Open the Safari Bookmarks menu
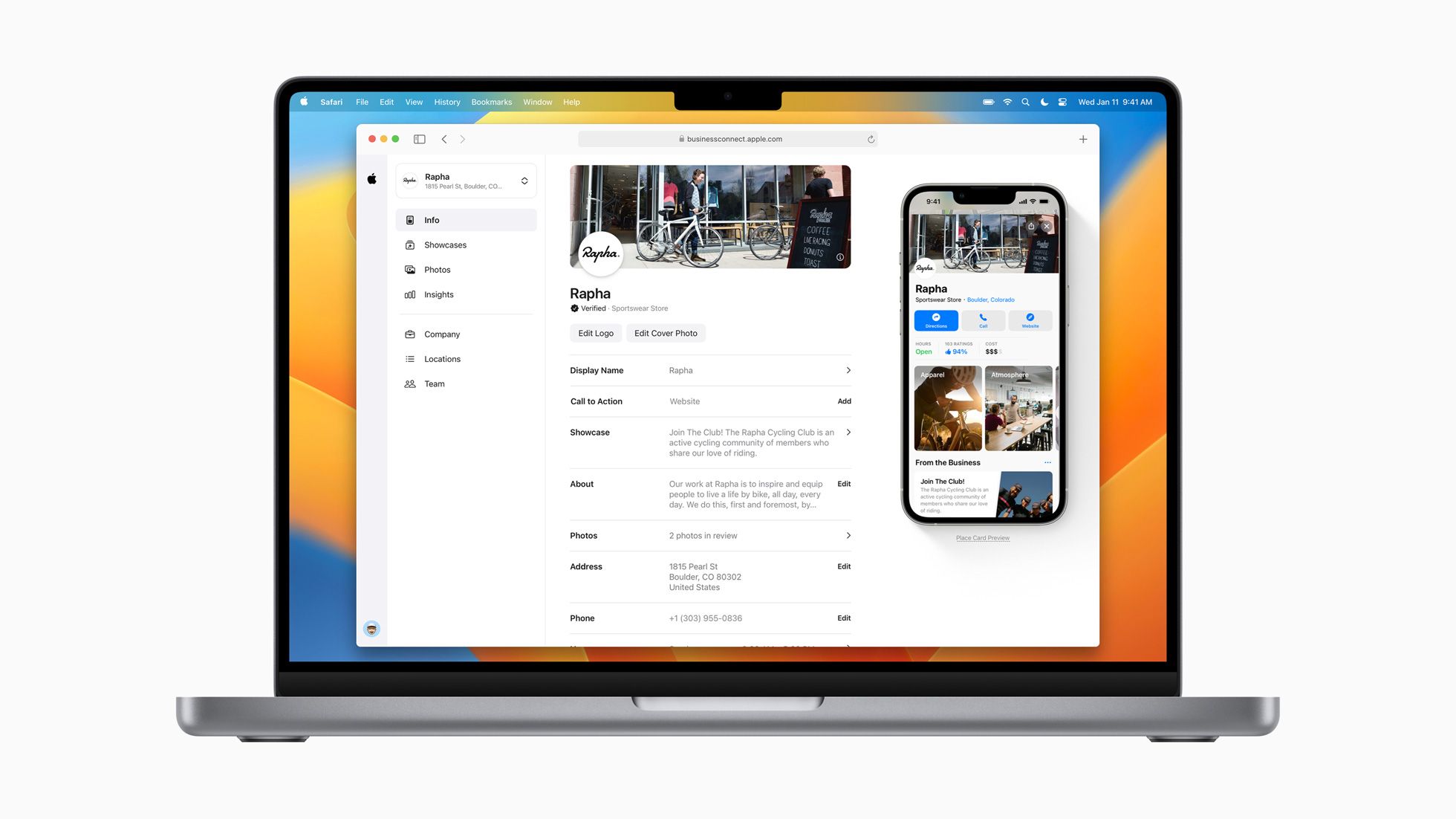 coord(491,102)
